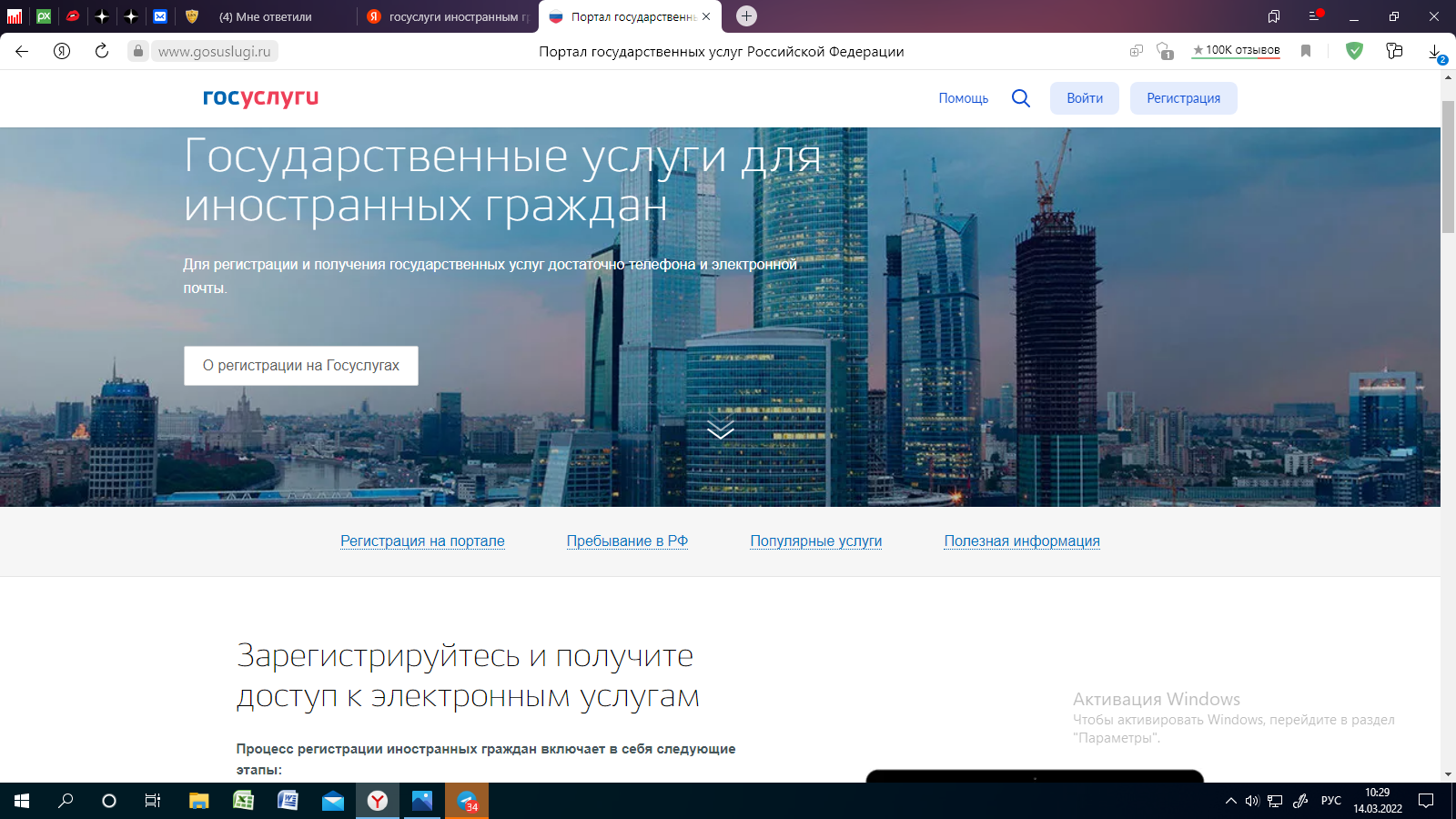Go back with the left arrow button
This screenshot has width=1456, height=819.
pos(22,51)
